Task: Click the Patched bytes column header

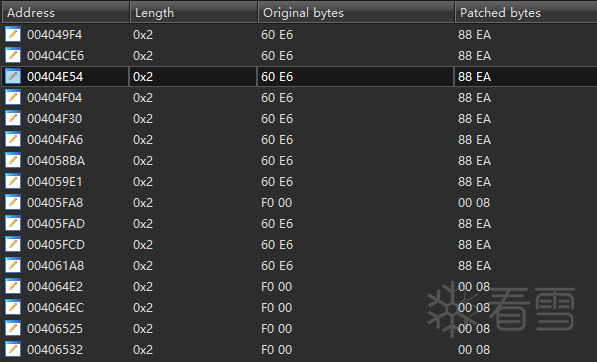Action: click(x=526, y=13)
